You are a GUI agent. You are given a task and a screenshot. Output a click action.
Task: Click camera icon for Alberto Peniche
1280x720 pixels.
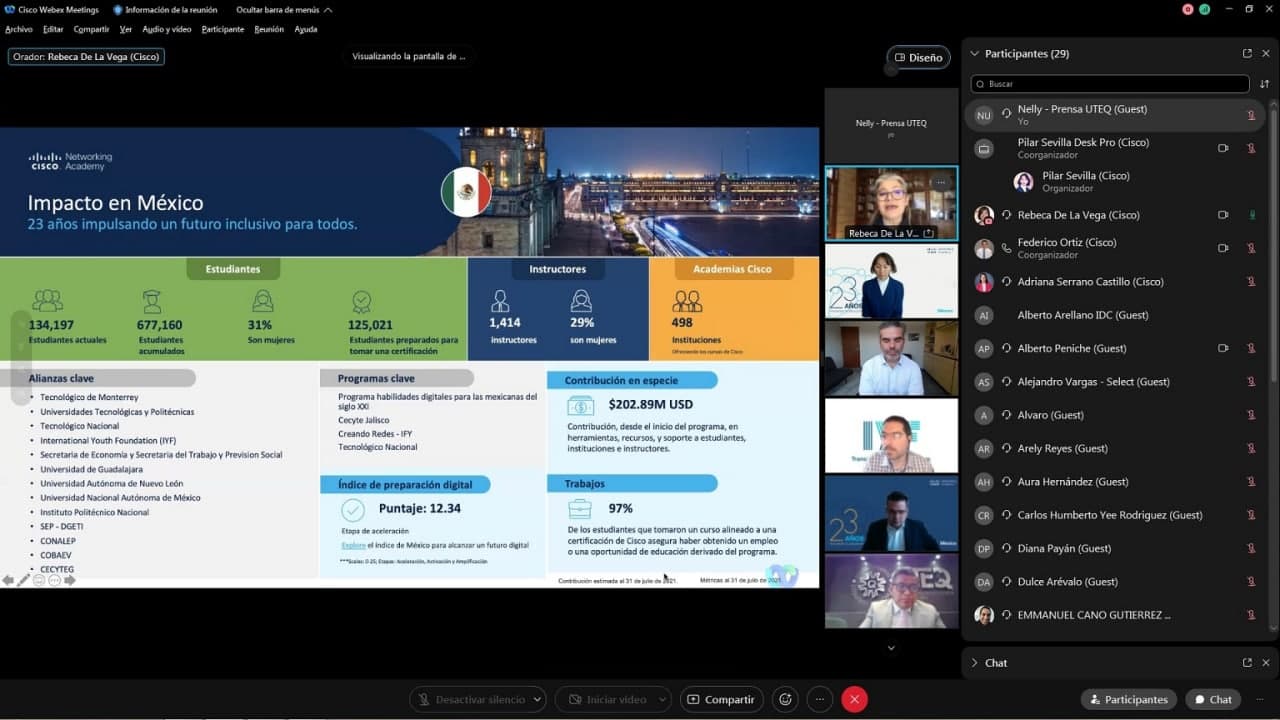1223,348
